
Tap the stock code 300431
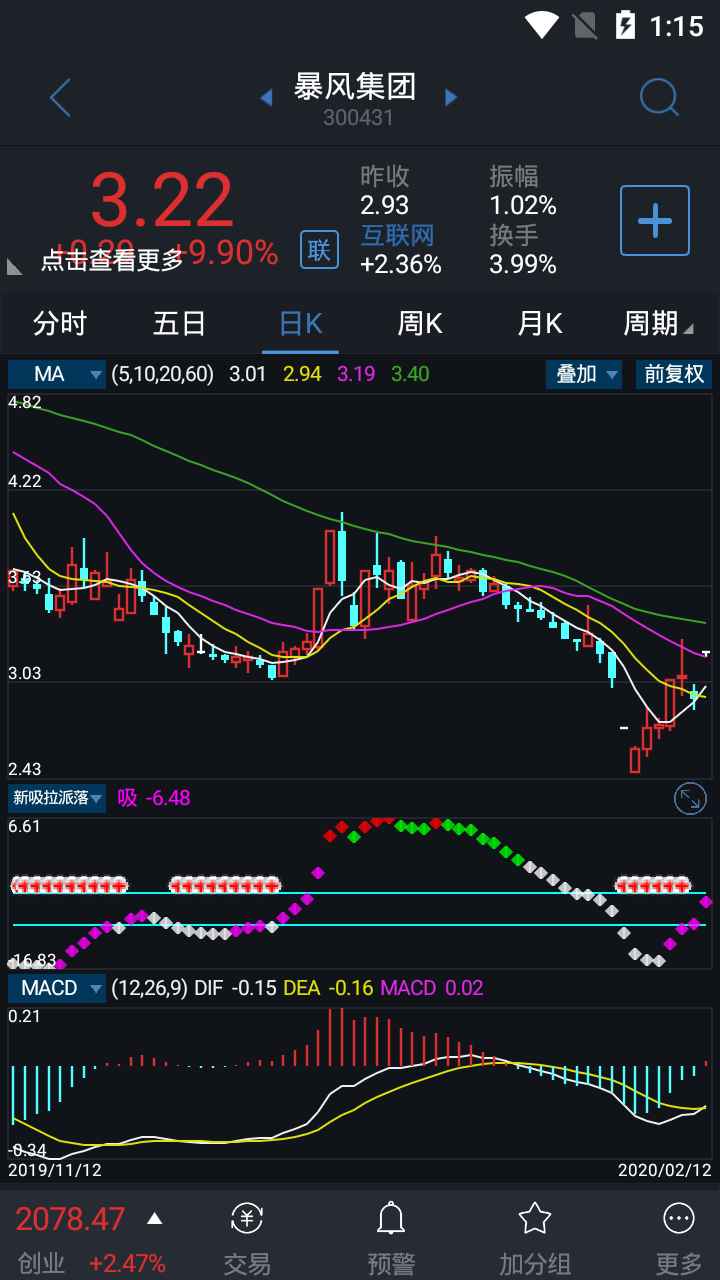pyautogui.click(x=358, y=118)
